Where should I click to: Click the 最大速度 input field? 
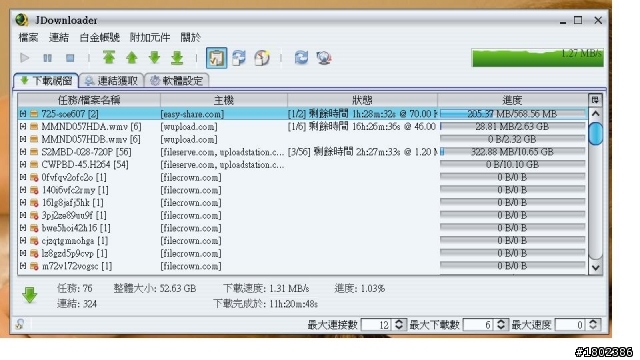click(x=571, y=325)
